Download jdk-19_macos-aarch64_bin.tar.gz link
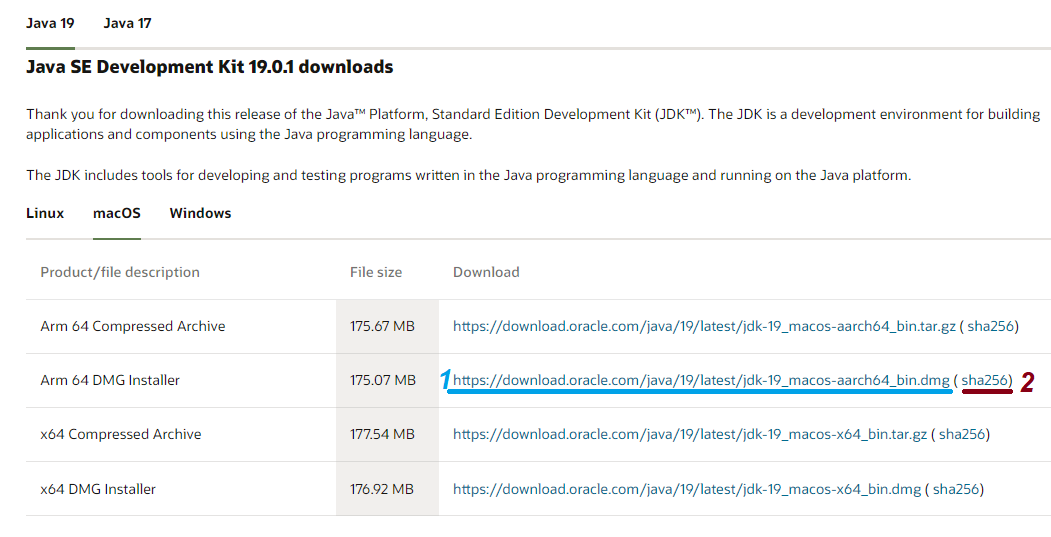 click(704, 326)
